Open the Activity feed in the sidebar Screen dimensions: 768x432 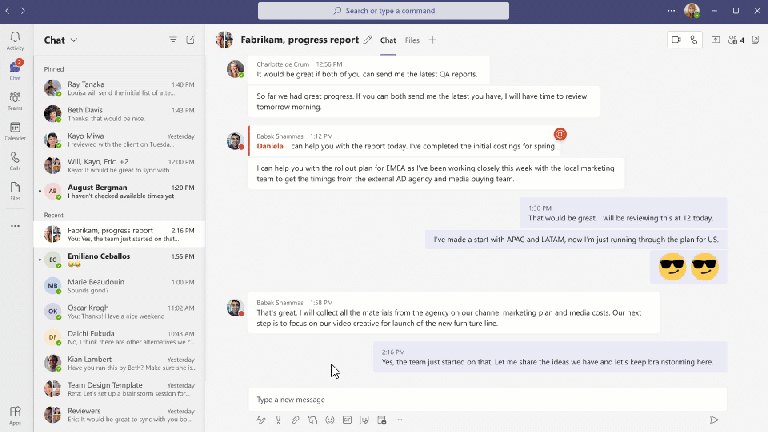click(x=15, y=40)
